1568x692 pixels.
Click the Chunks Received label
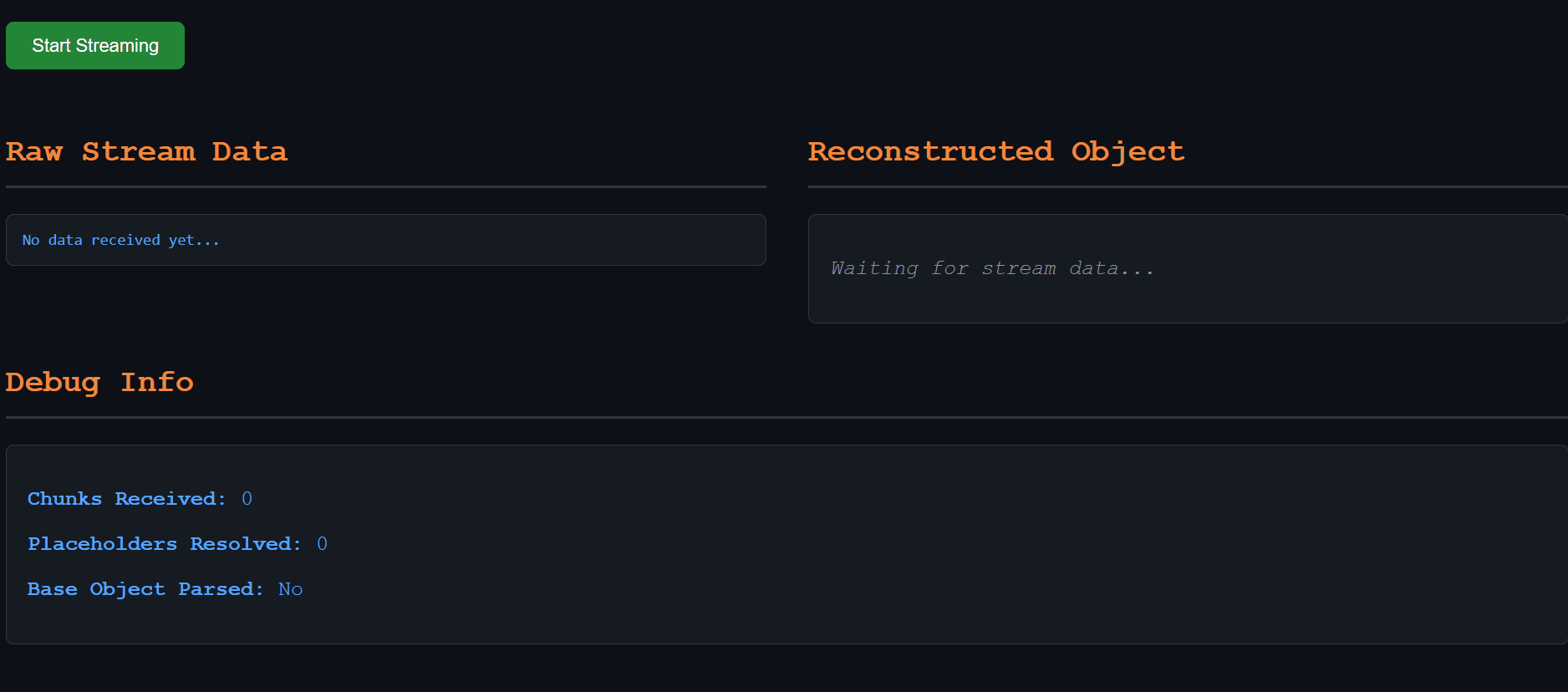pos(126,499)
